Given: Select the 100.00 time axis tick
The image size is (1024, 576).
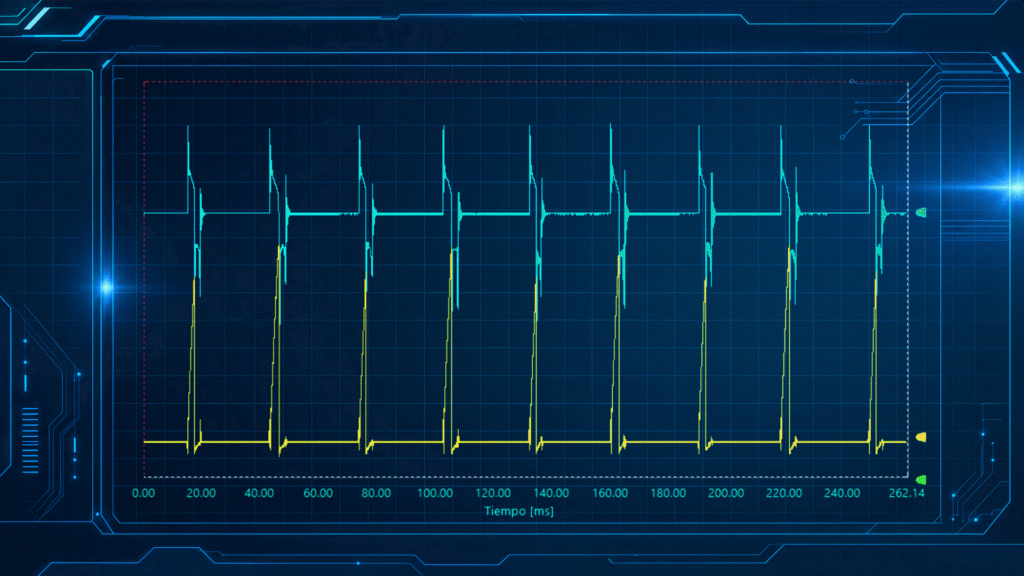Looking at the screenshot, I should pos(435,493).
